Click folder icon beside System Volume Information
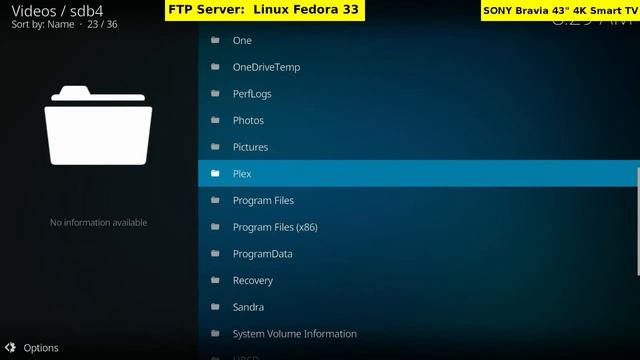Screen dimensions: 640x360 (x=215, y=333)
